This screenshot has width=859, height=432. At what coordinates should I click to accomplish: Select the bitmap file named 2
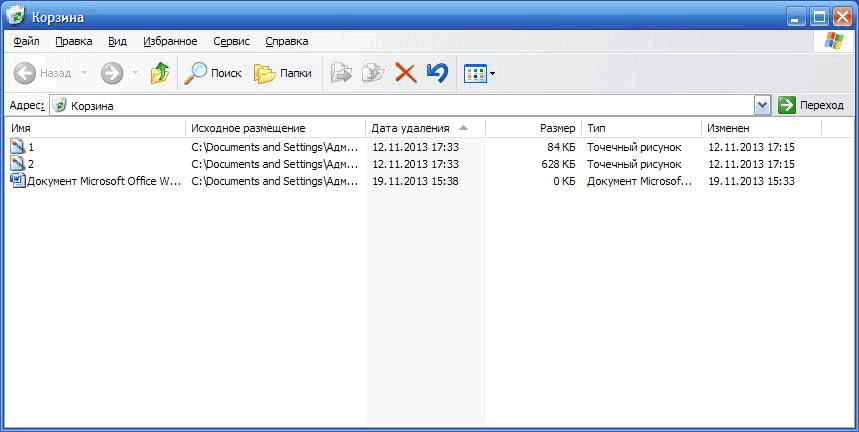(31, 164)
